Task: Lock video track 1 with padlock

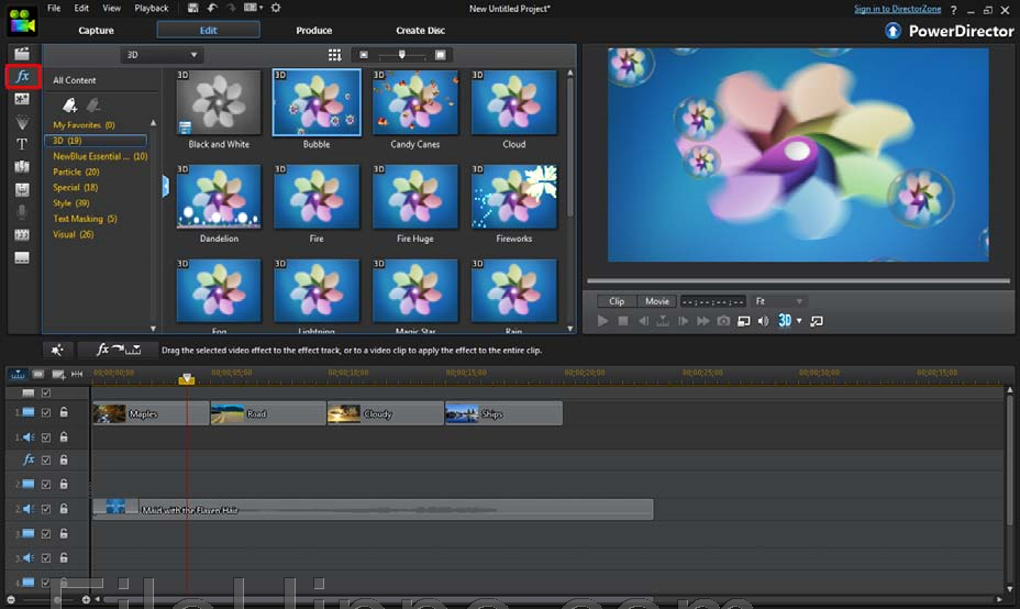Action: click(x=64, y=412)
